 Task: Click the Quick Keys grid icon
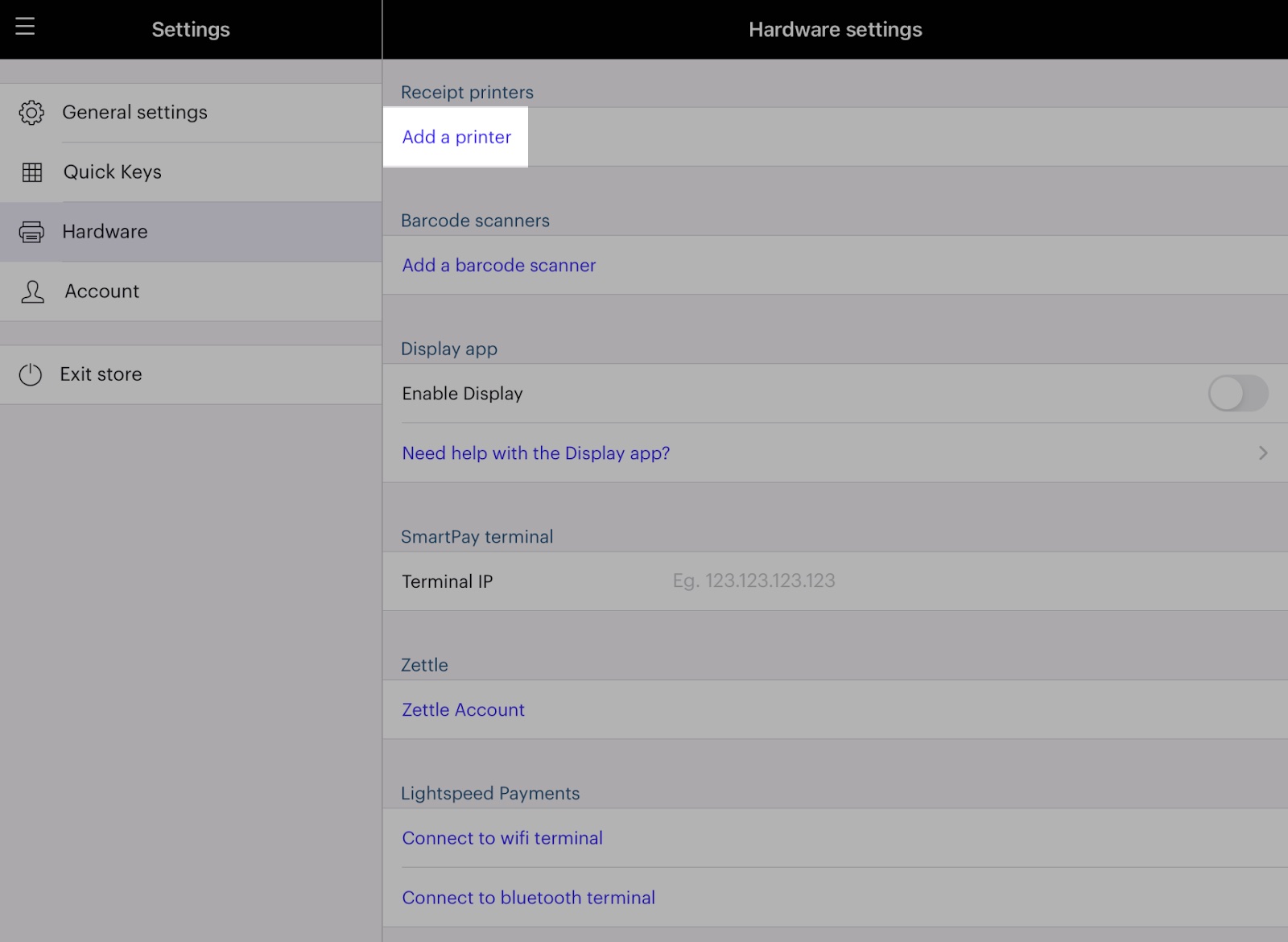pos(32,172)
